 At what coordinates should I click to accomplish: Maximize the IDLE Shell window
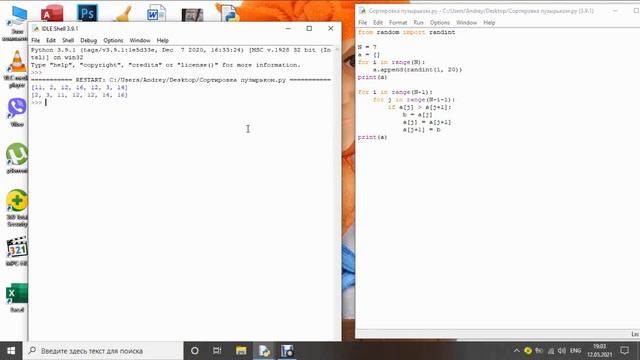pos(309,28)
